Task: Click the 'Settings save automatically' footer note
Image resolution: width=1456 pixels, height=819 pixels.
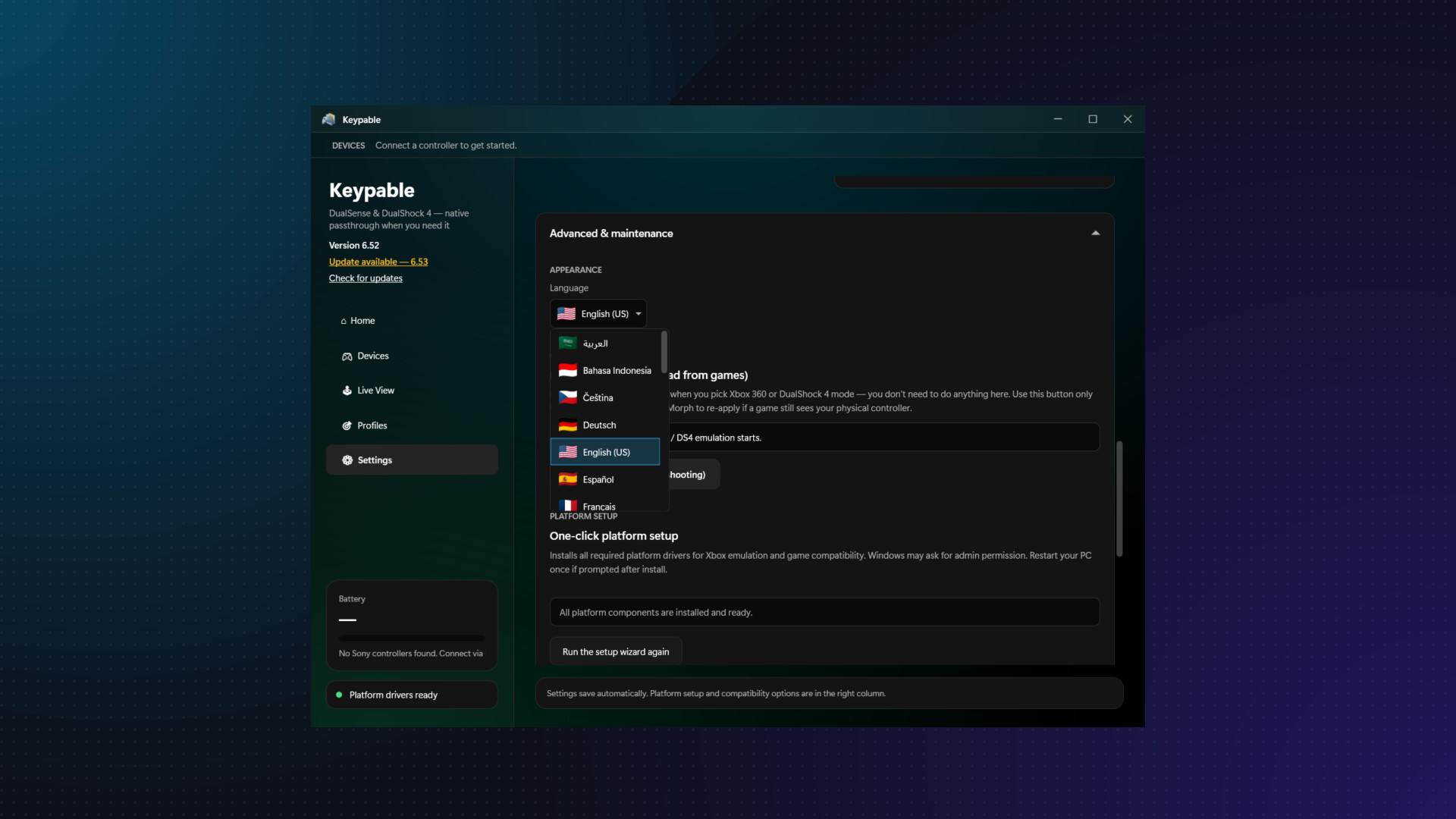Action: pos(716,694)
